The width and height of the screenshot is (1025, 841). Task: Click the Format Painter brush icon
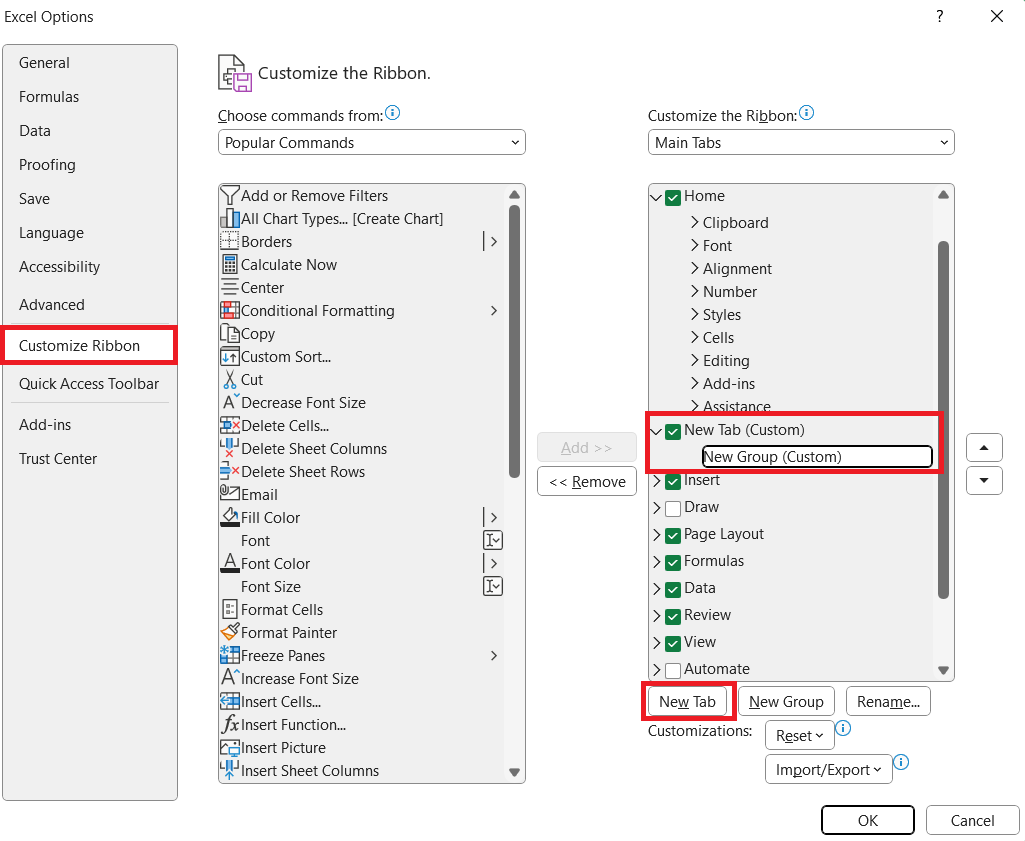coord(229,632)
